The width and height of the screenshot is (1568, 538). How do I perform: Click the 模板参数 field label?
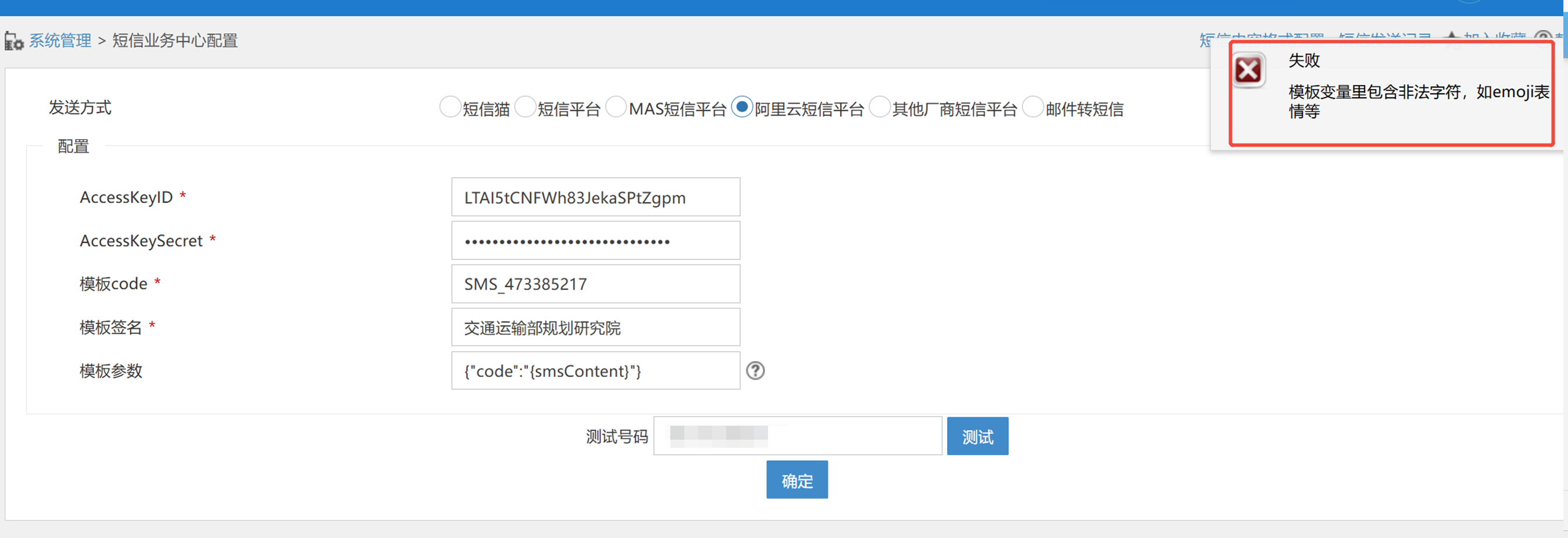111,370
